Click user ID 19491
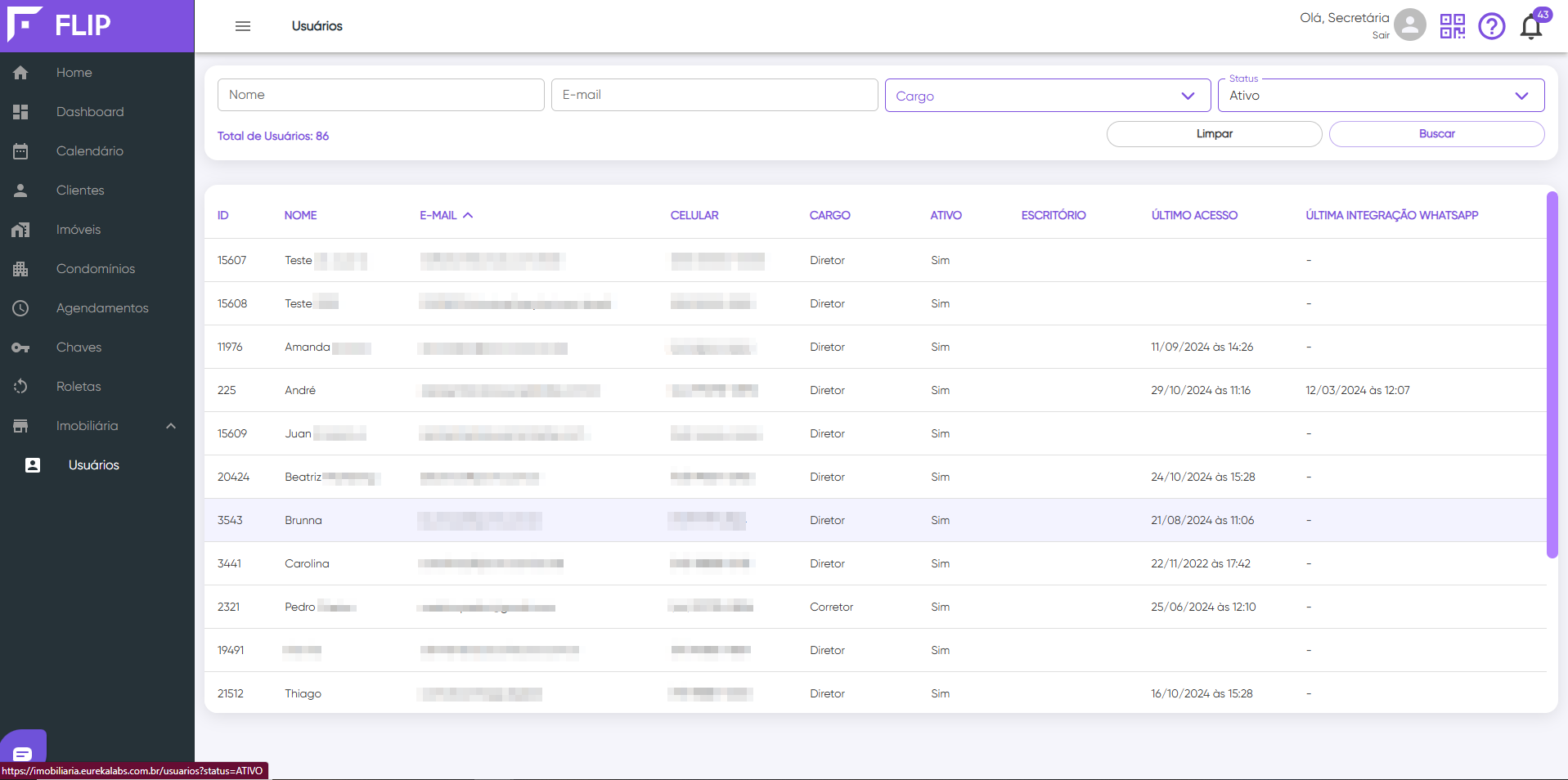The height and width of the screenshot is (780, 1568). click(231, 650)
